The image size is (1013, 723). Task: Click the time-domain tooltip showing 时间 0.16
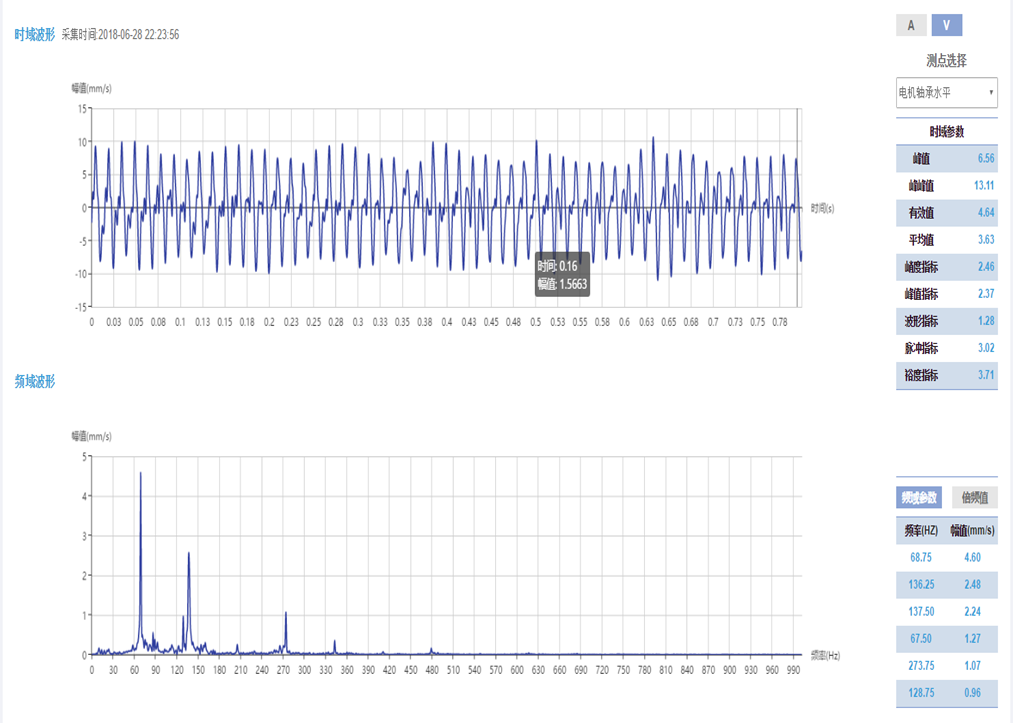click(x=562, y=275)
